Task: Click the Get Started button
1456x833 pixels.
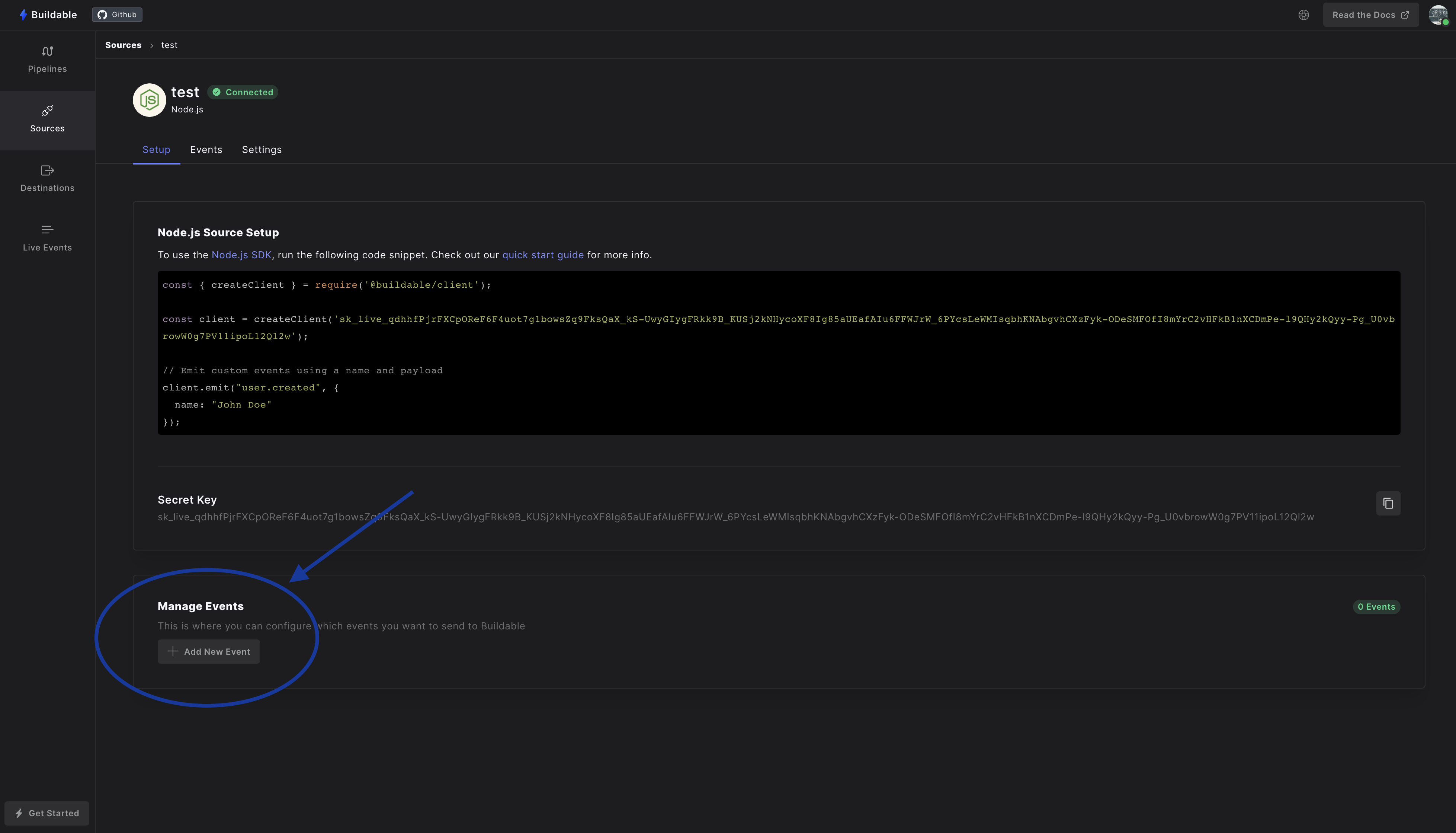Action: click(47, 813)
